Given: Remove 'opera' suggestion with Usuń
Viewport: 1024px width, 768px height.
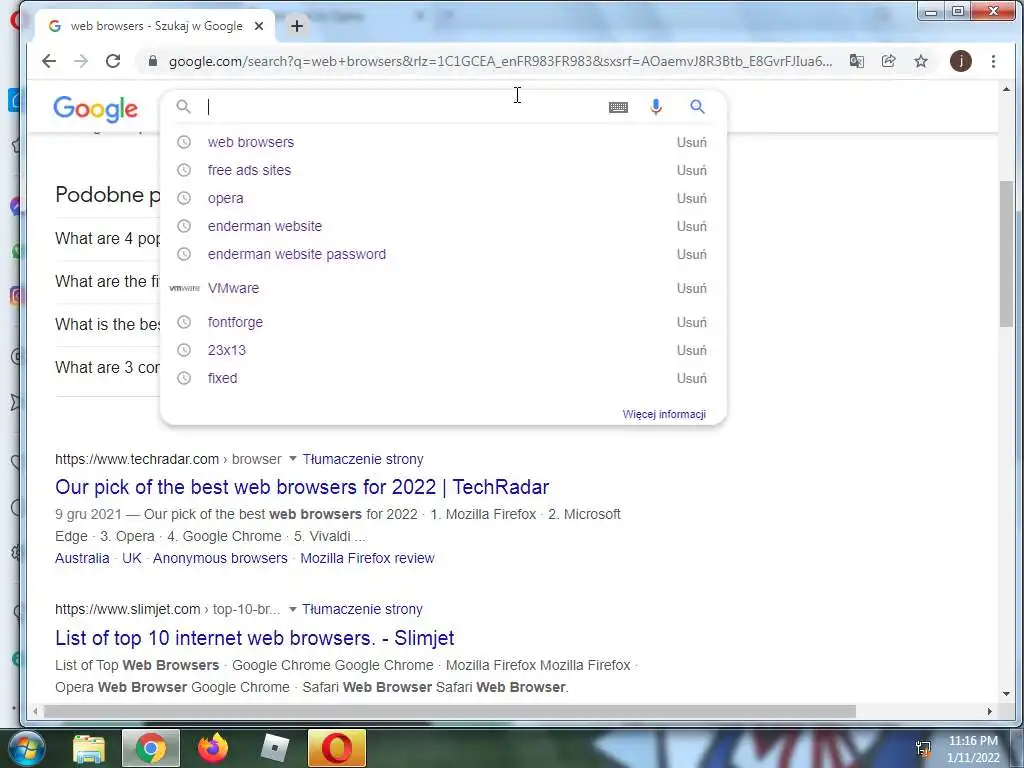Looking at the screenshot, I should pos(692,199).
